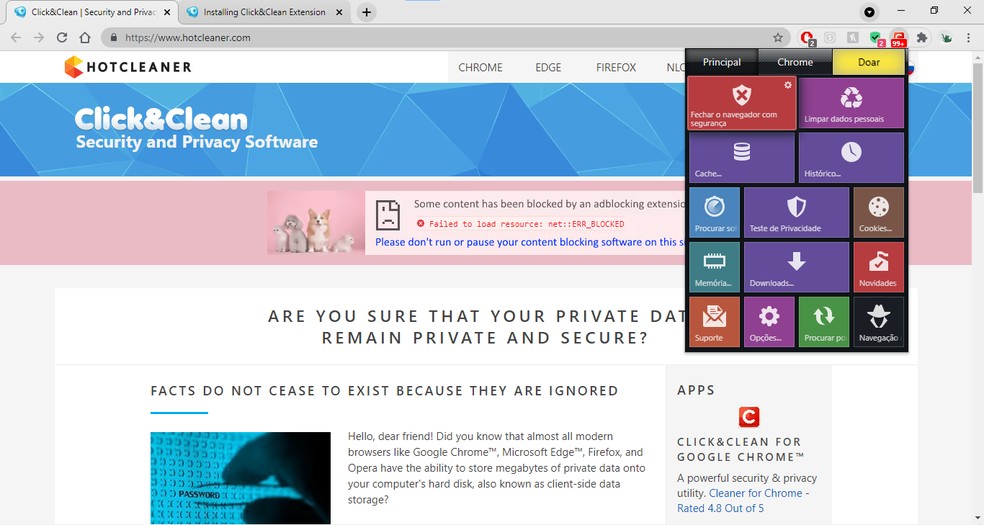This screenshot has height=525, width=984.
Task: Open the Cookies tile
Action: [879, 212]
